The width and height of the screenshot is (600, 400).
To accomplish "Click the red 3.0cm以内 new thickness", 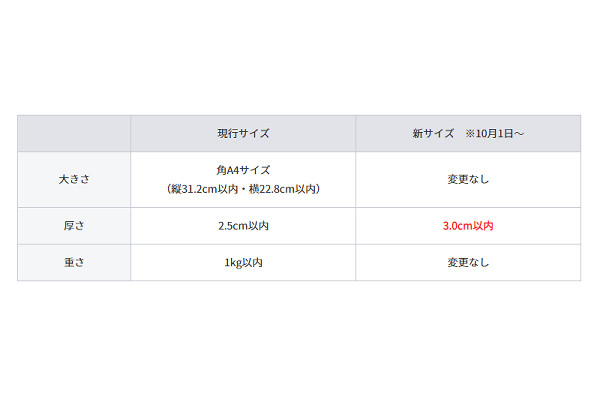I will click(468, 226).
